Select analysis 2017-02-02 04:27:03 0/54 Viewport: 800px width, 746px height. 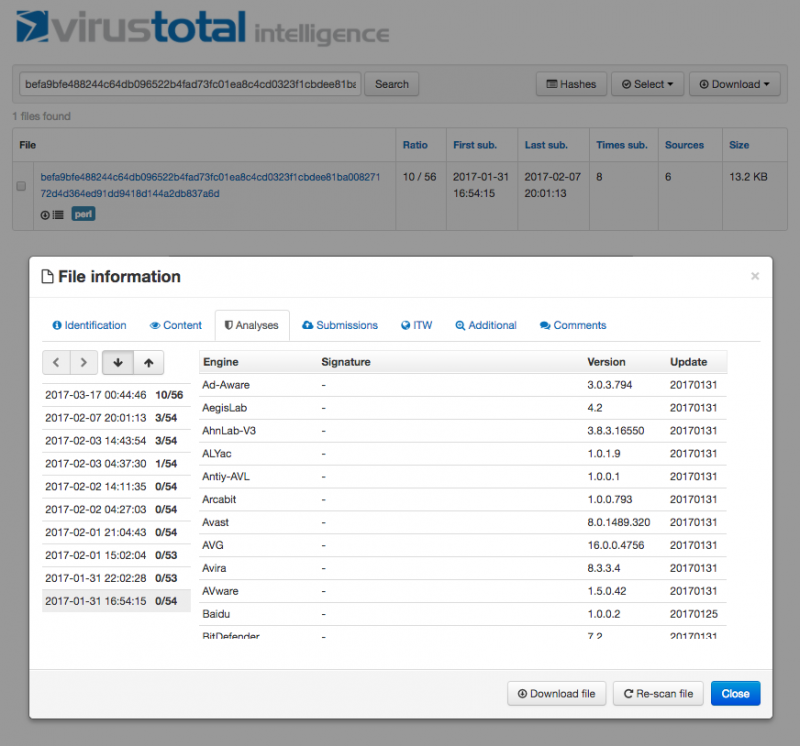click(x=116, y=510)
